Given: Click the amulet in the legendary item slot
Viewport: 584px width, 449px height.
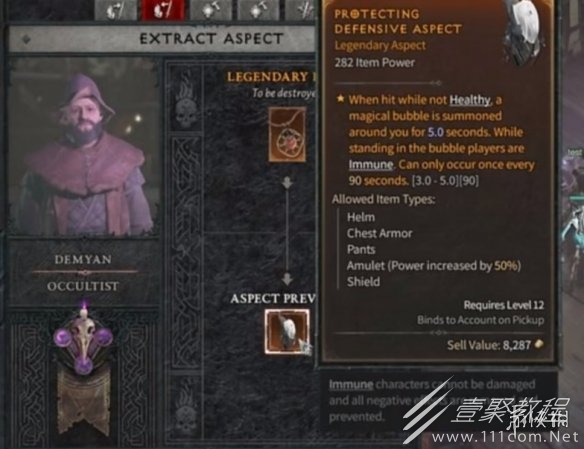Looking at the screenshot, I should (287, 134).
